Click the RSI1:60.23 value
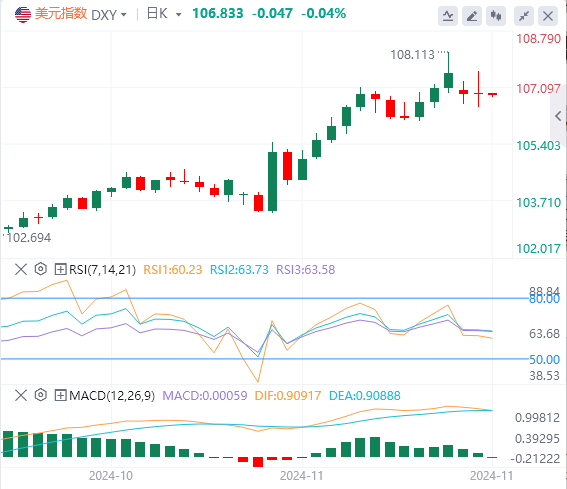Viewport: 567px width, 489px height. click(x=172, y=270)
